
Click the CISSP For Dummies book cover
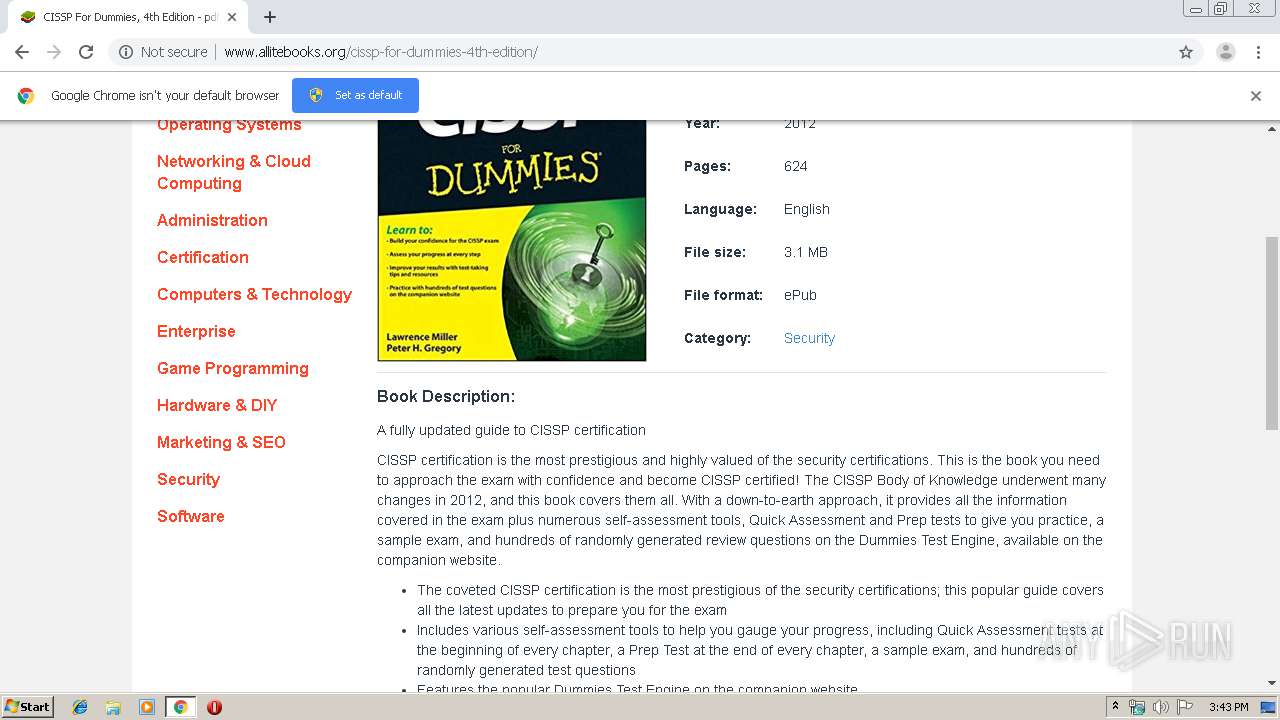(x=512, y=240)
